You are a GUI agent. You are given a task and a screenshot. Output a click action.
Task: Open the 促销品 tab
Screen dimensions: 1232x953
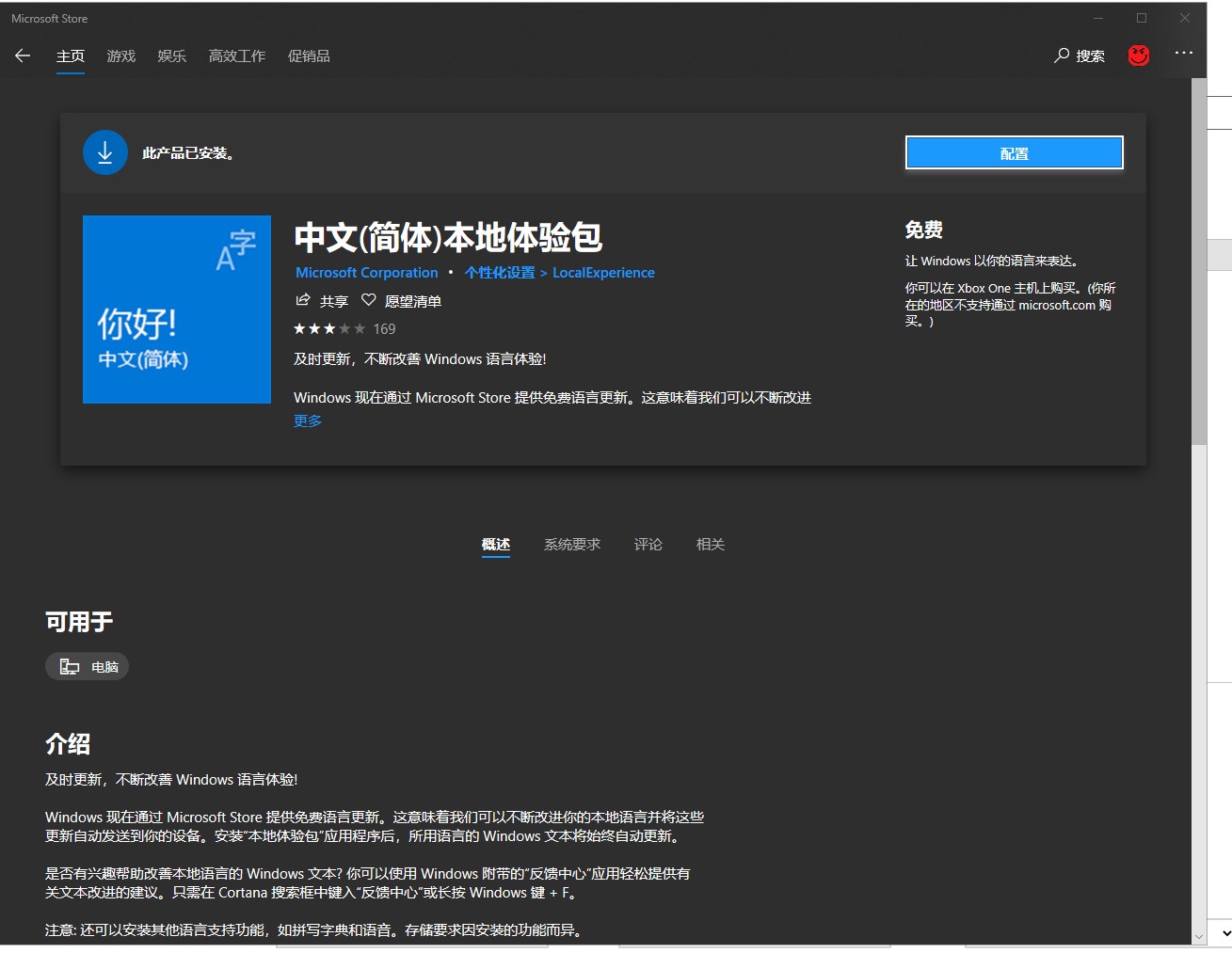[x=309, y=56]
